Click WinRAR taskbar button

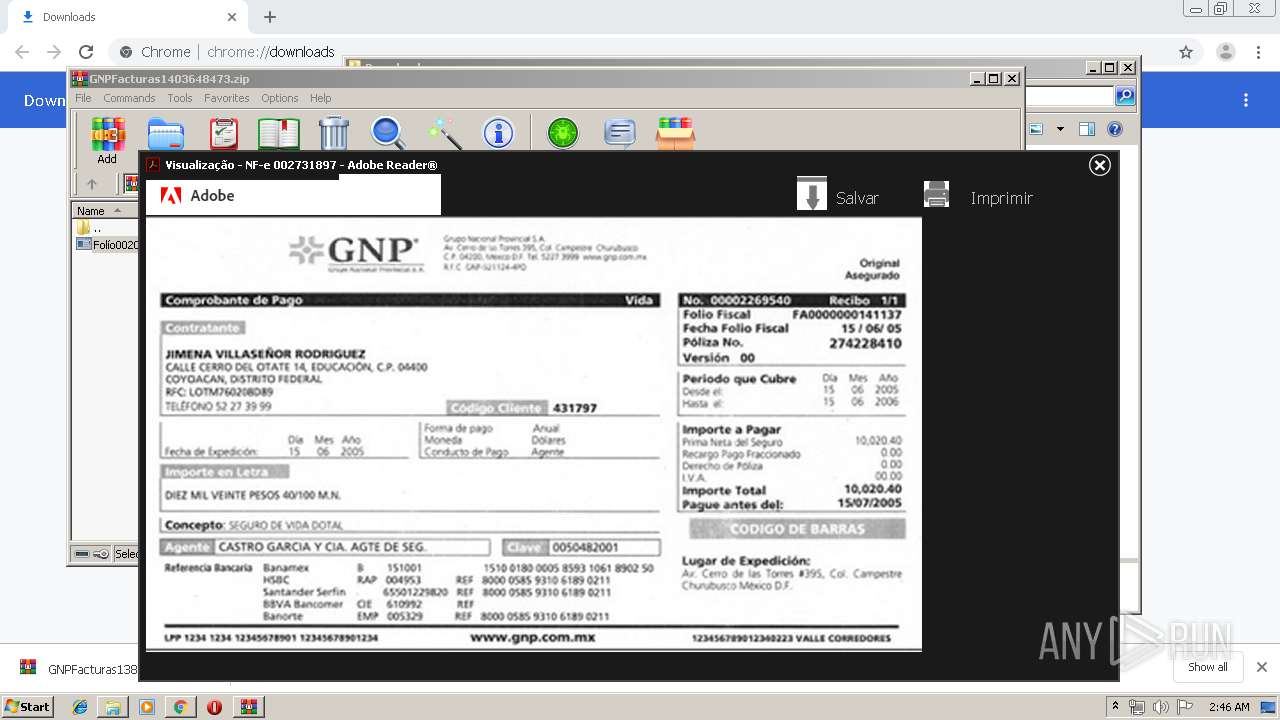(248, 707)
